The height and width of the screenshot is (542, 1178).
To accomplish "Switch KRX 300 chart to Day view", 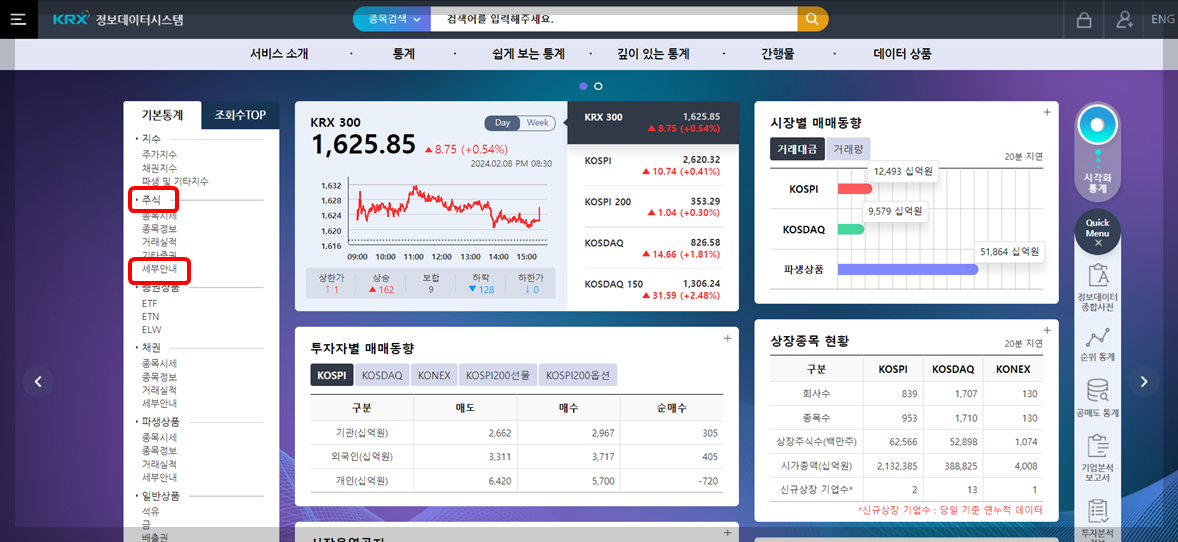I will 503,123.
